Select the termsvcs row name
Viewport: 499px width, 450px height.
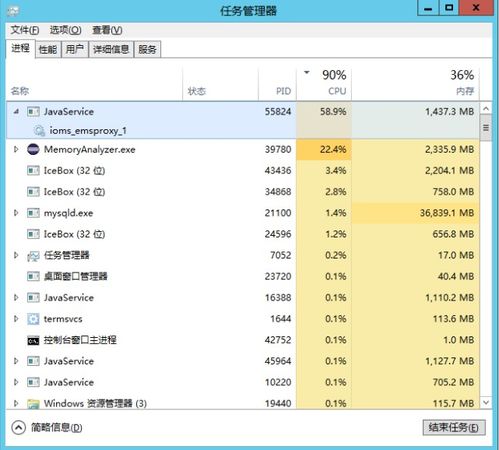[63, 319]
